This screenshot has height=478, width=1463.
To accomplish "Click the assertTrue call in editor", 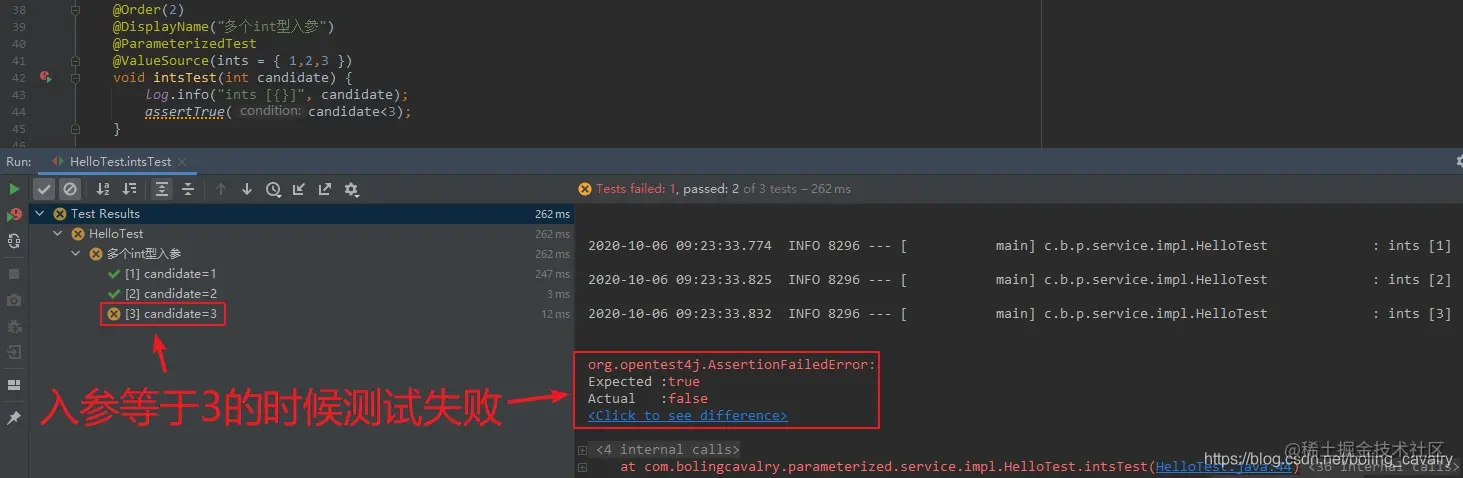I will [x=185, y=112].
